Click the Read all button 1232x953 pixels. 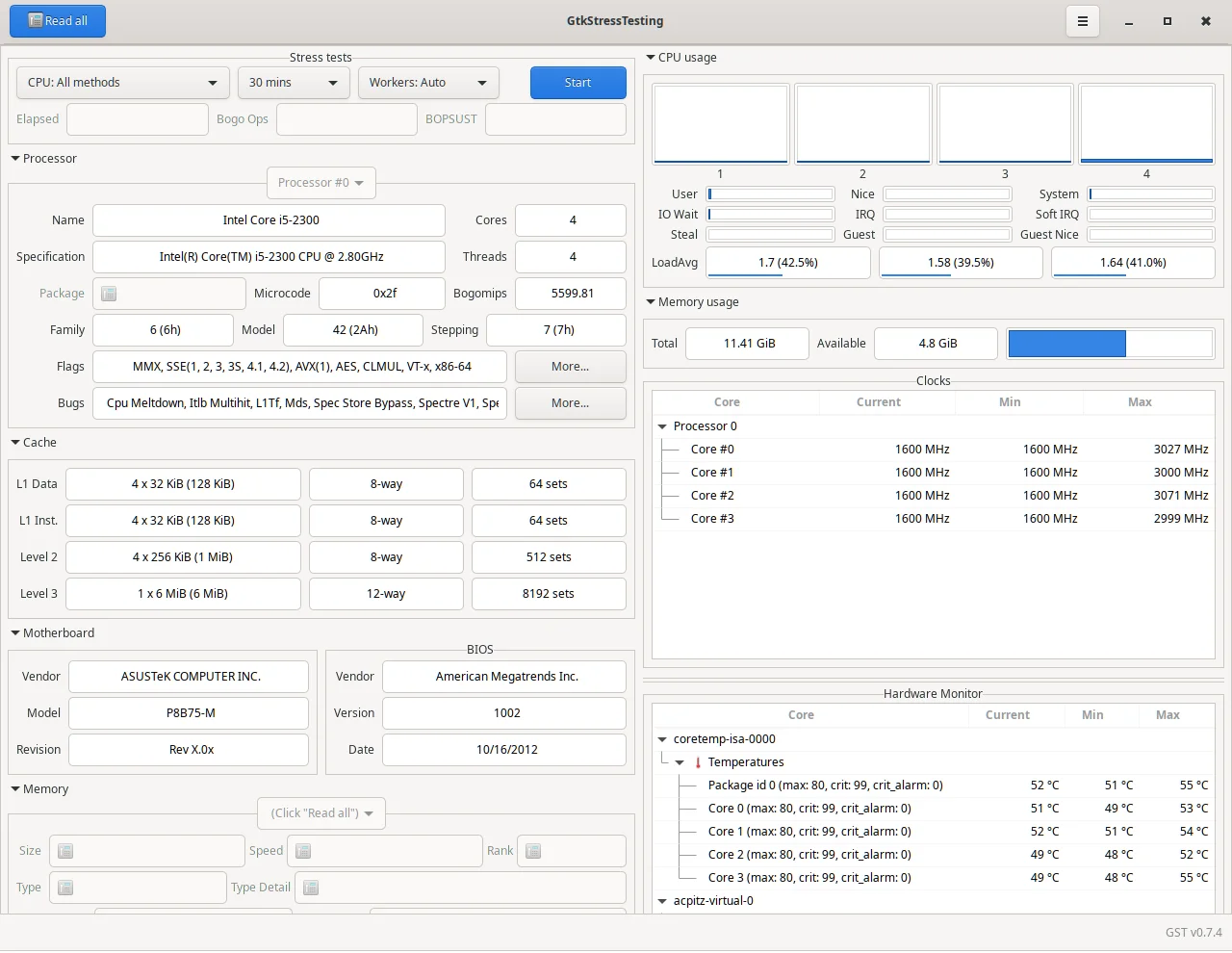coord(58,20)
